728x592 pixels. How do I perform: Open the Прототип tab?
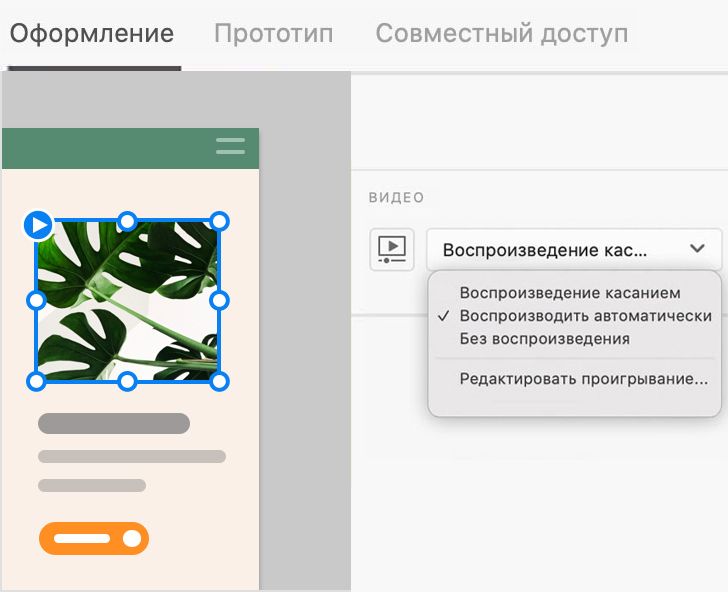point(273,33)
